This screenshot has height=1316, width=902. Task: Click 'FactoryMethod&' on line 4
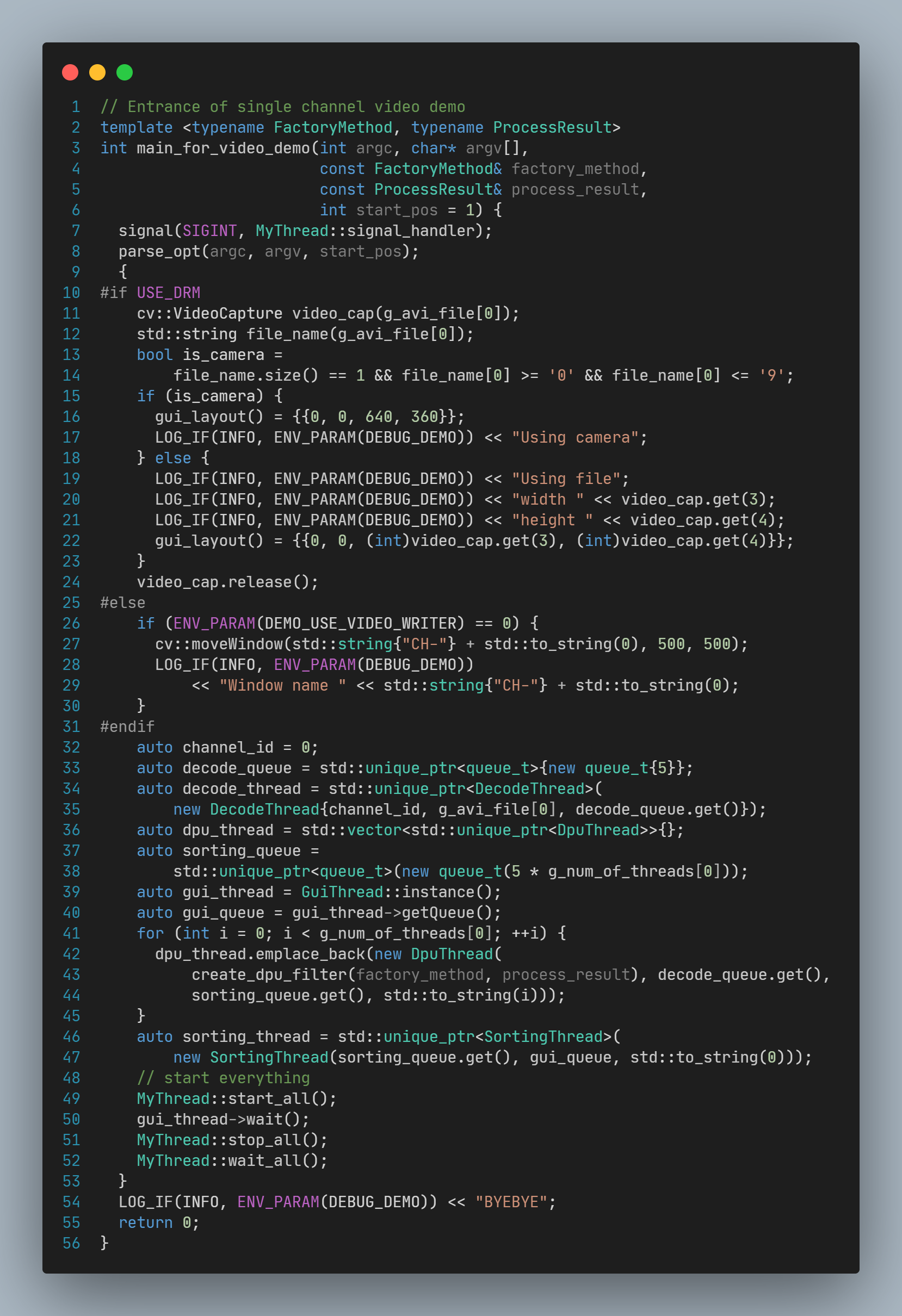[x=438, y=169]
